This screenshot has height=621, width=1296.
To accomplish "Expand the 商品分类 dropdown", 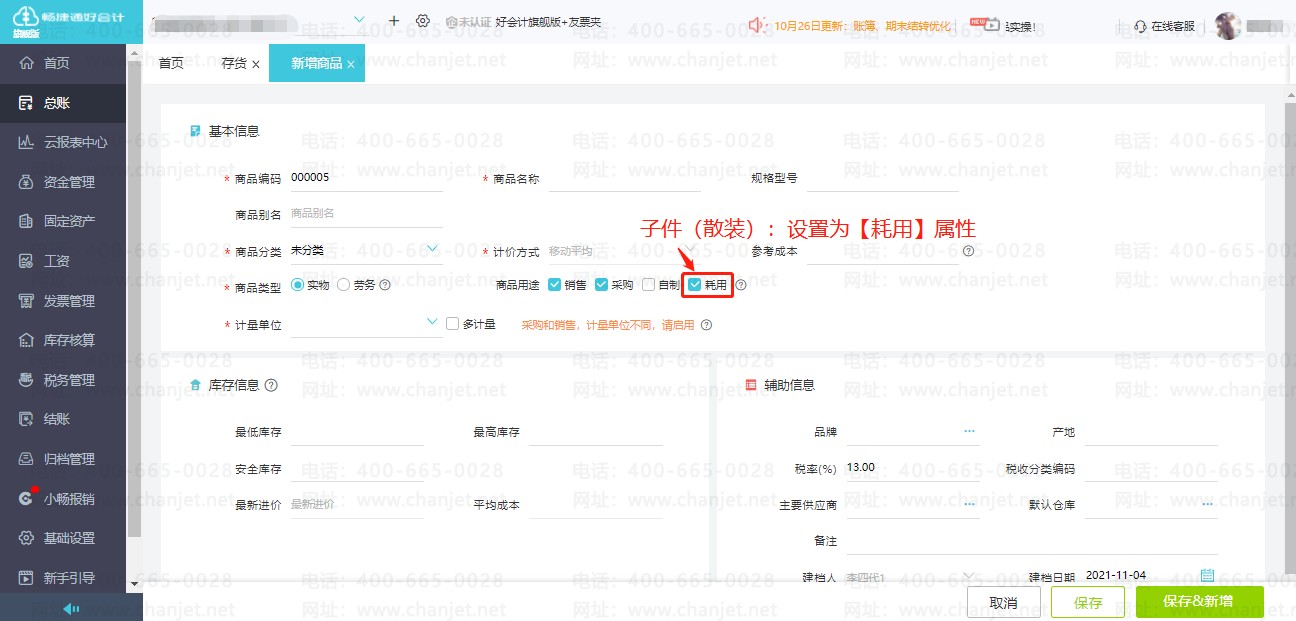I will pyautogui.click(x=432, y=249).
